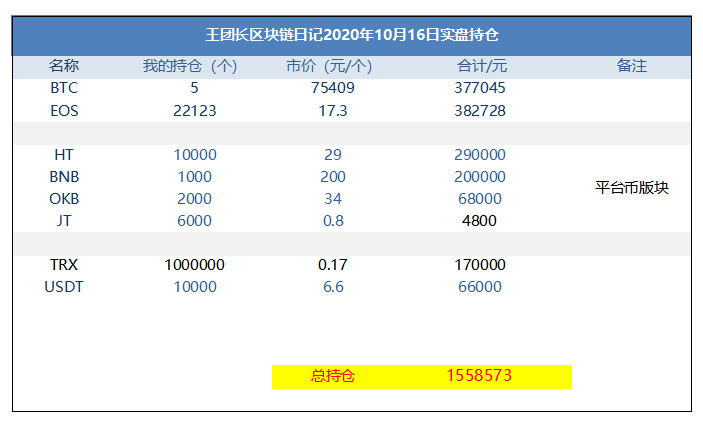
Task: Click the USDT price 6.6
Action: point(333,287)
